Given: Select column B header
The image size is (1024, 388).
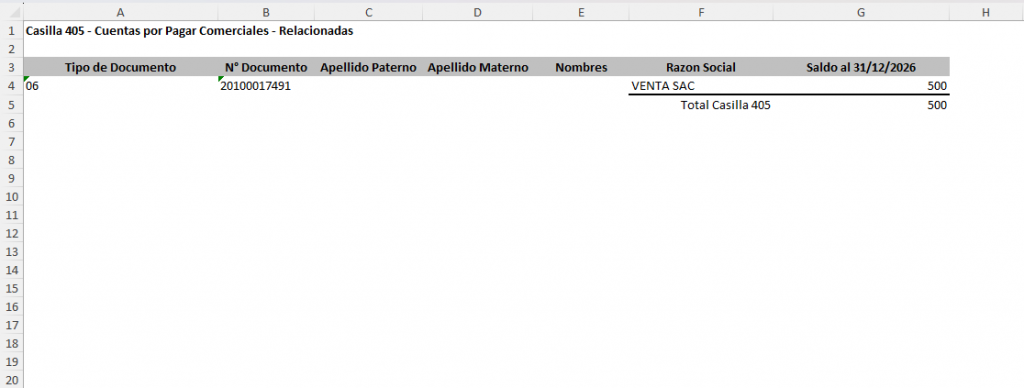Looking at the screenshot, I should [266, 12].
